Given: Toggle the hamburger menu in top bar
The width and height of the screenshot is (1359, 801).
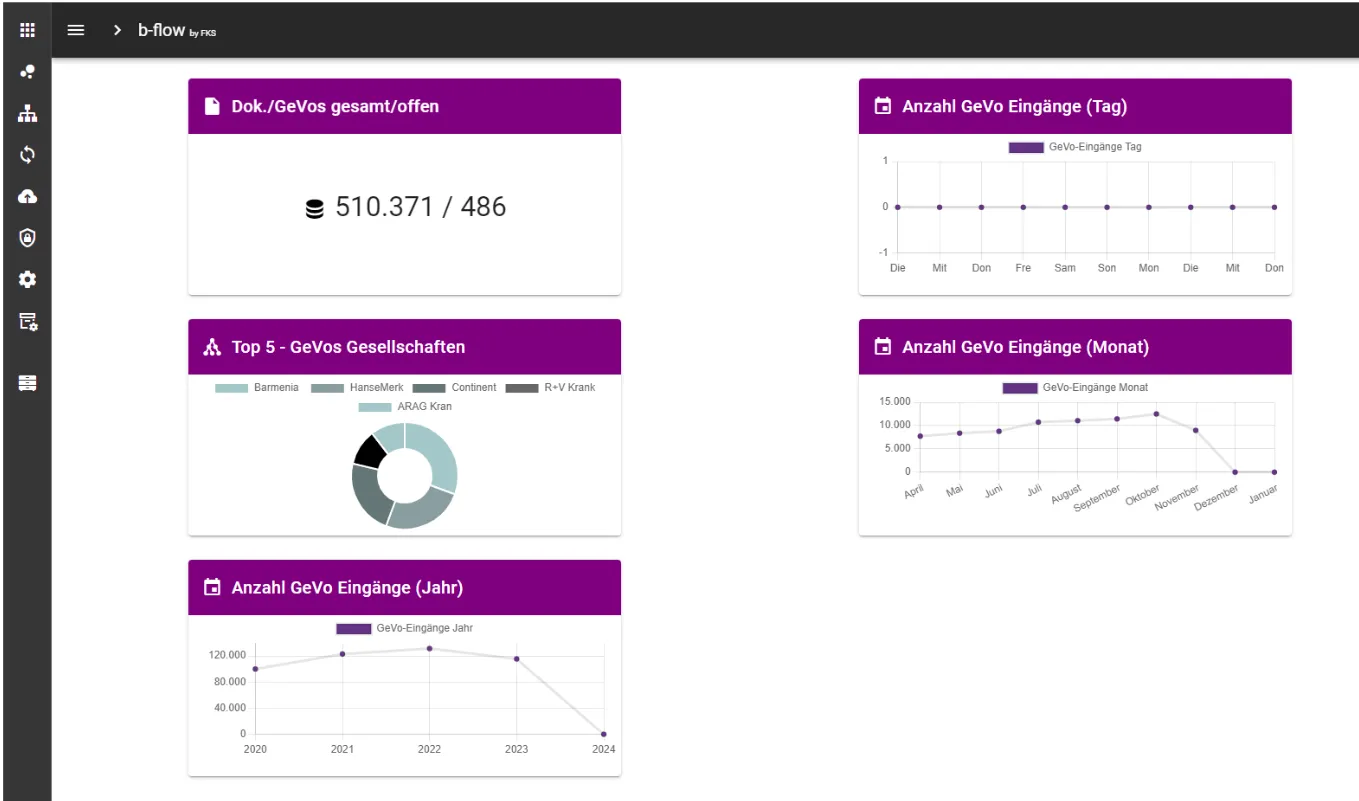Looking at the screenshot, I should click(x=76, y=30).
